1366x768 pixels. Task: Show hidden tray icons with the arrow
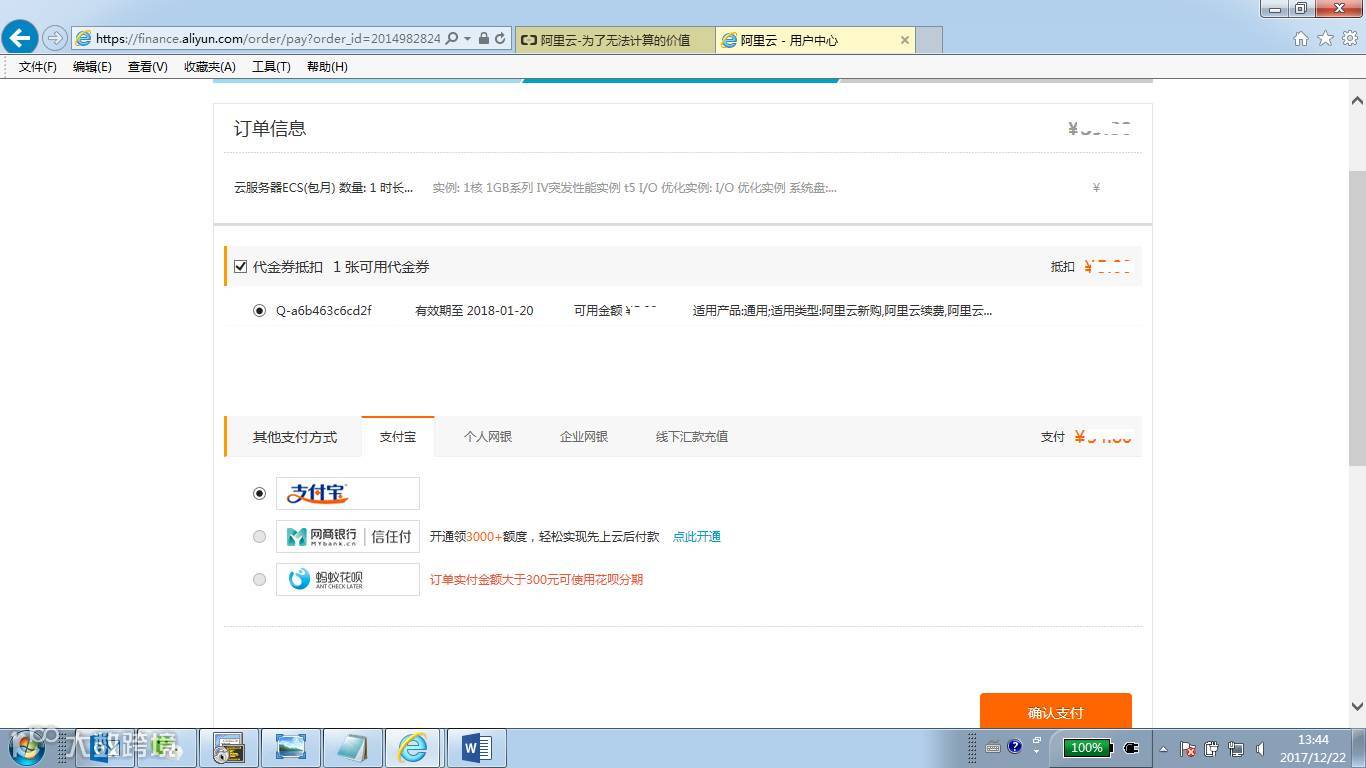1163,749
